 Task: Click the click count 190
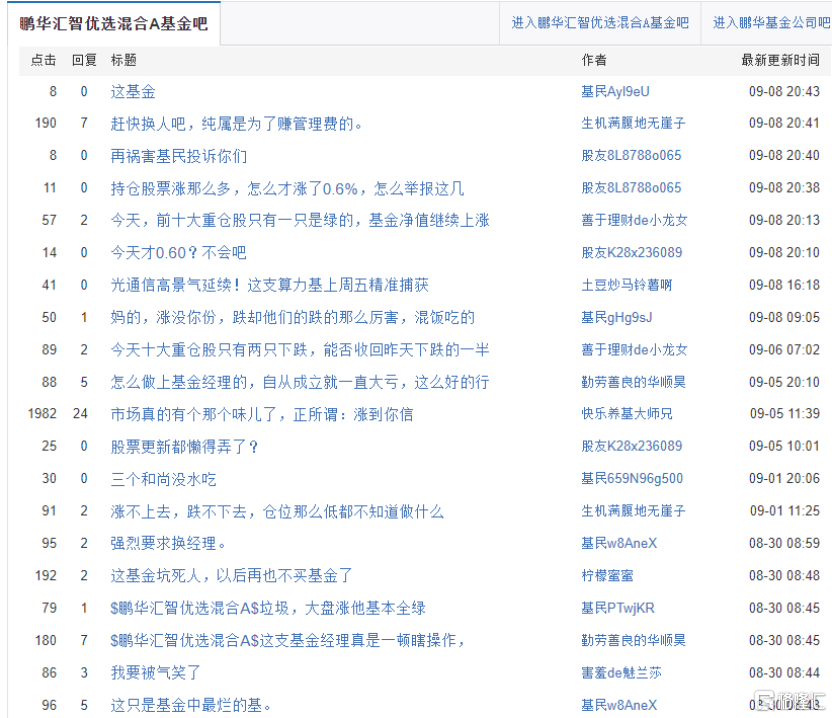[x=46, y=123]
